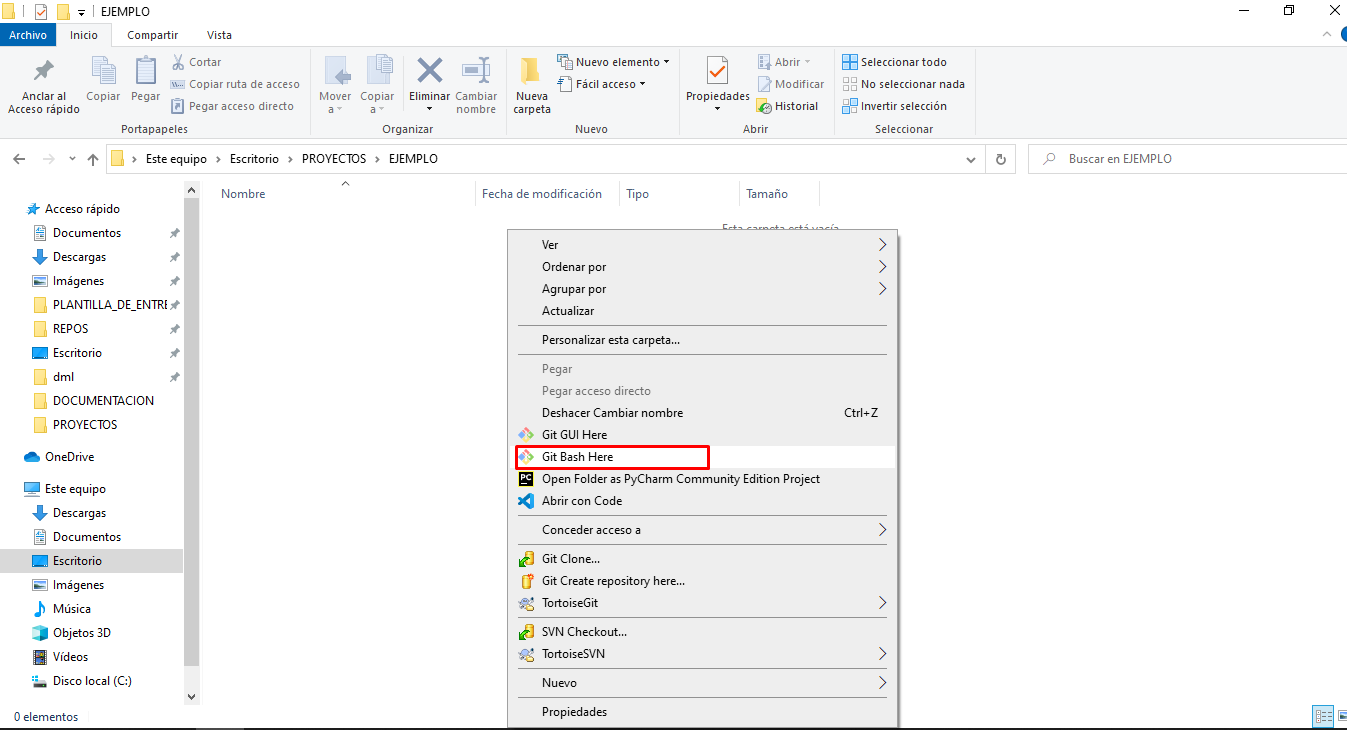Screen dimensions: 1347x730
Task: Click Invertir selección in ribbon
Action: pyautogui.click(x=895, y=106)
